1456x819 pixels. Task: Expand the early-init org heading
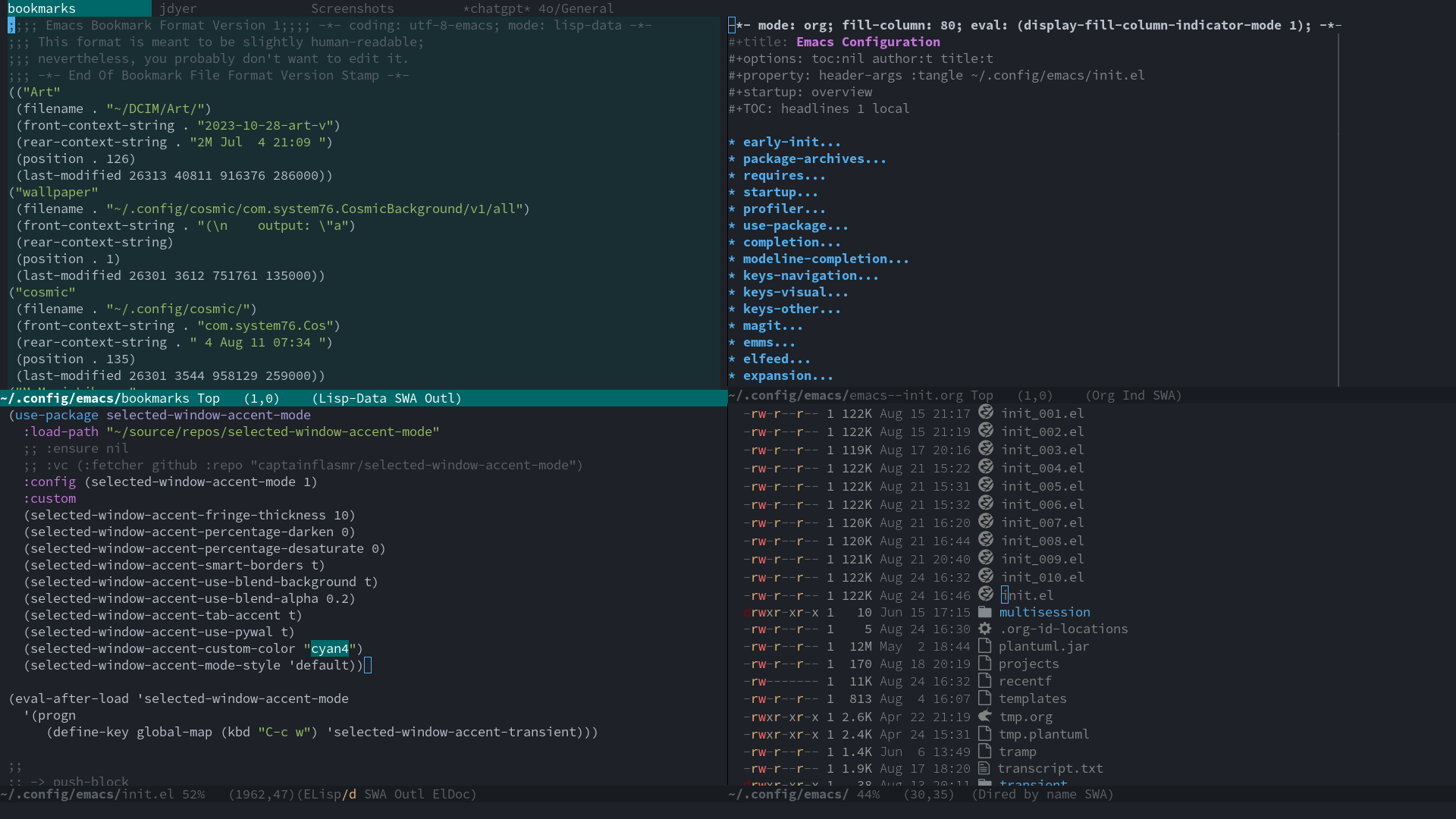791,142
